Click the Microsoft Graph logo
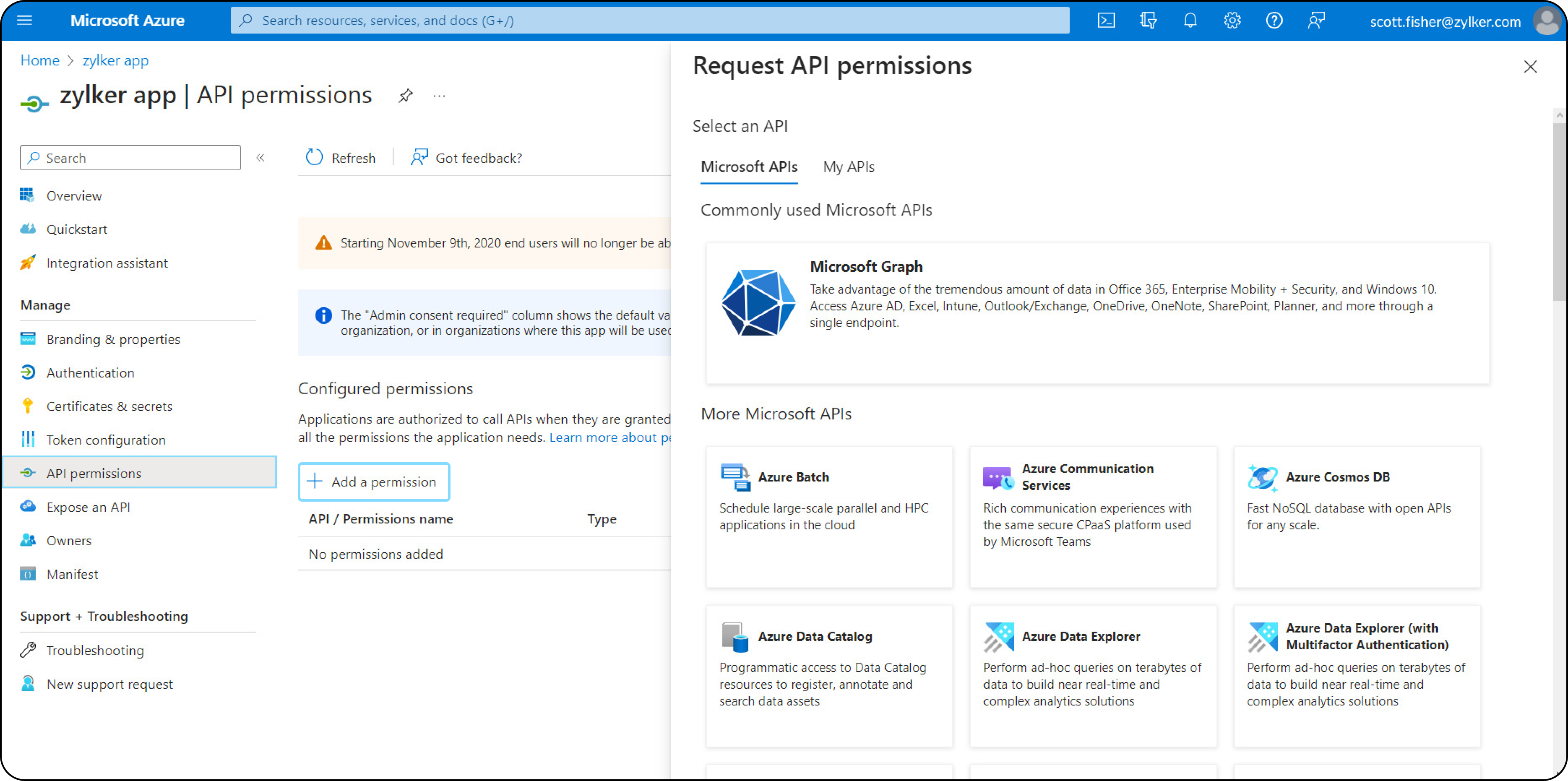The image size is (1568, 781). click(x=758, y=302)
